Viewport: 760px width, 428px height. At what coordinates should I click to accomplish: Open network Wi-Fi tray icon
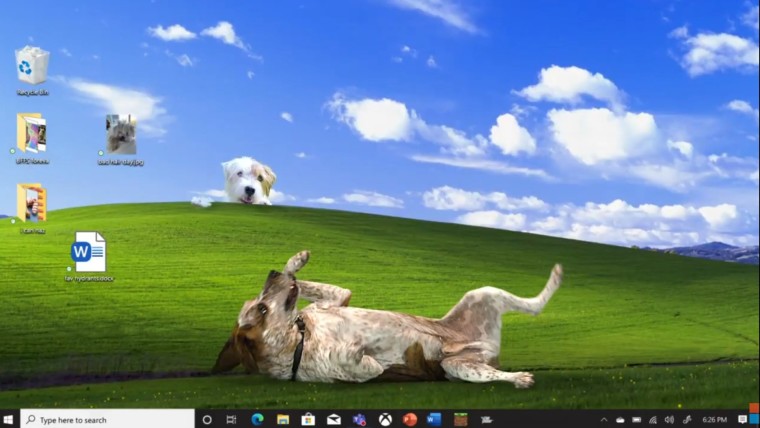pos(653,420)
